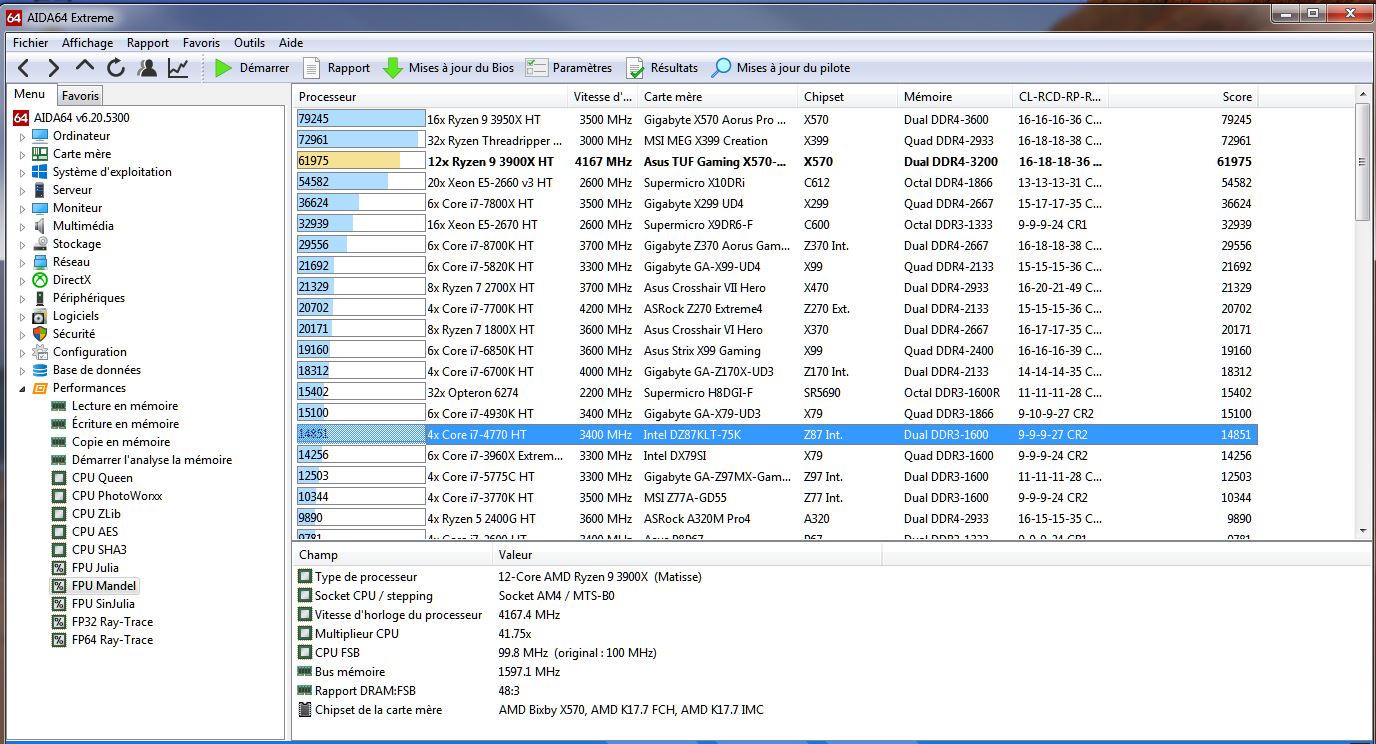Viewport: 1376px width, 744px height.
Task: Expand the Réseau tree node
Action: point(22,262)
